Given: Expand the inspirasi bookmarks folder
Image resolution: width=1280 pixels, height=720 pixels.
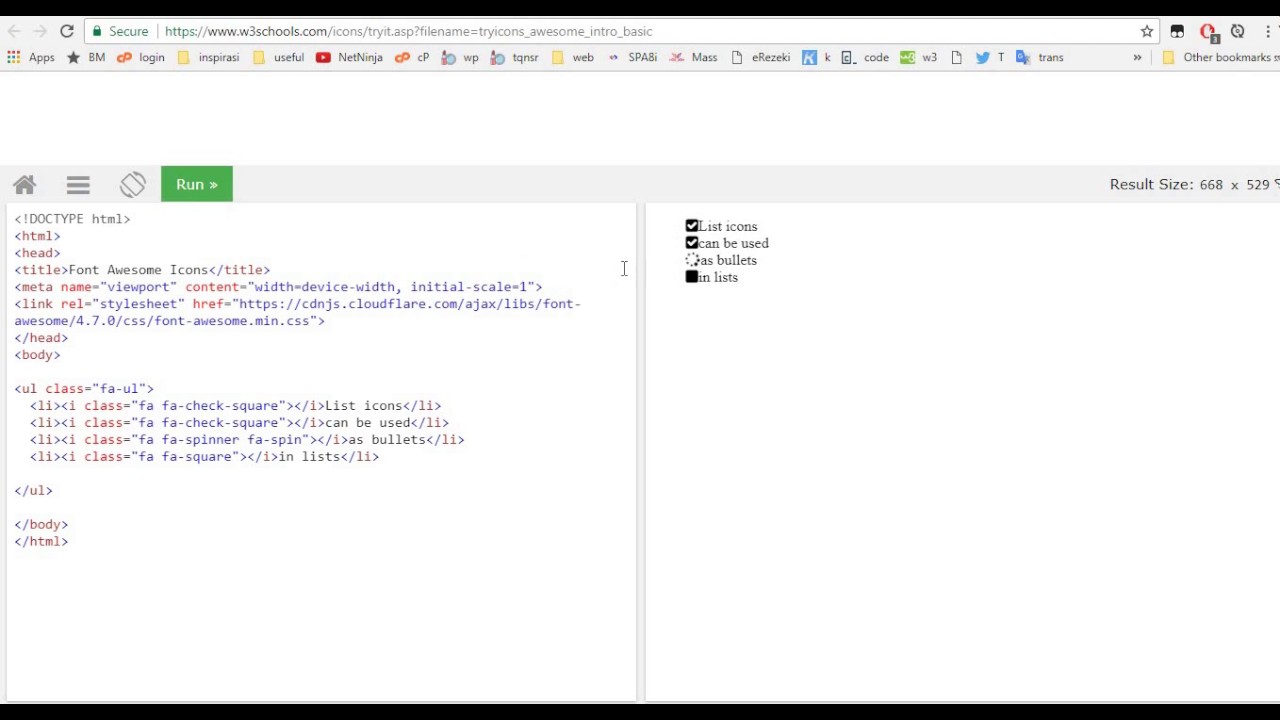Looking at the screenshot, I should tap(208, 58).
